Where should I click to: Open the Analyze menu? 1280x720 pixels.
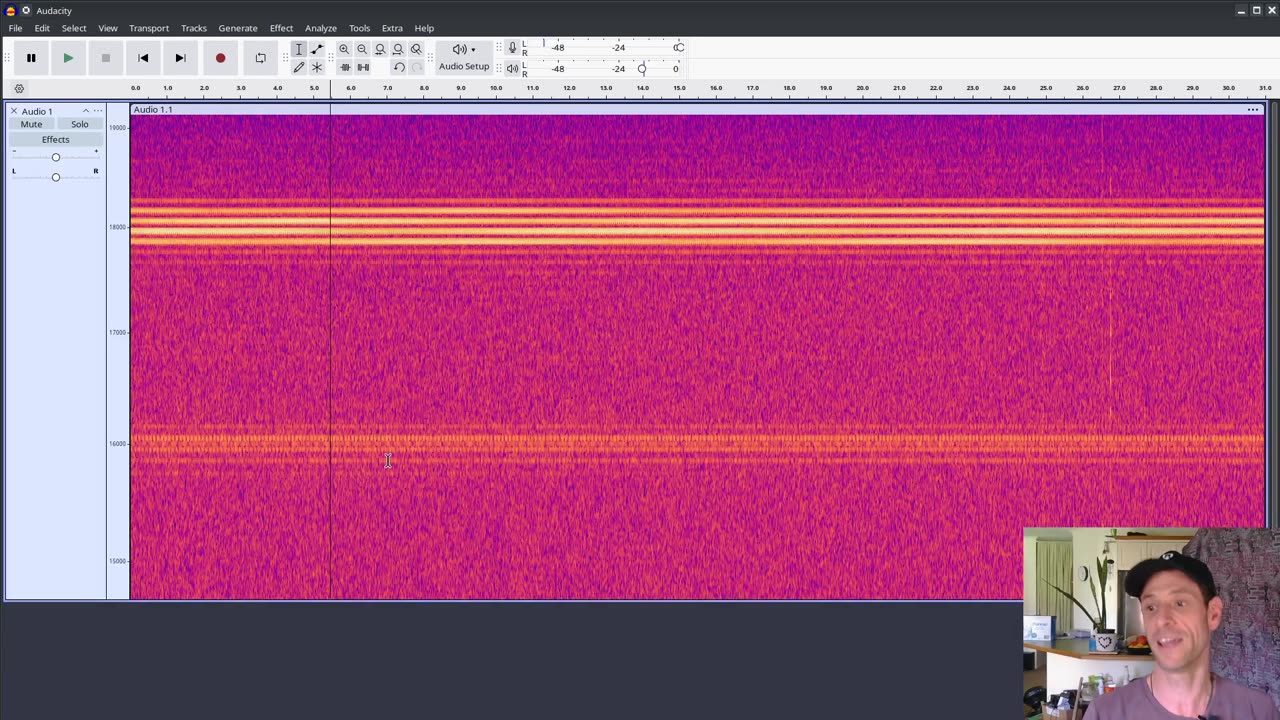[321, 28]
